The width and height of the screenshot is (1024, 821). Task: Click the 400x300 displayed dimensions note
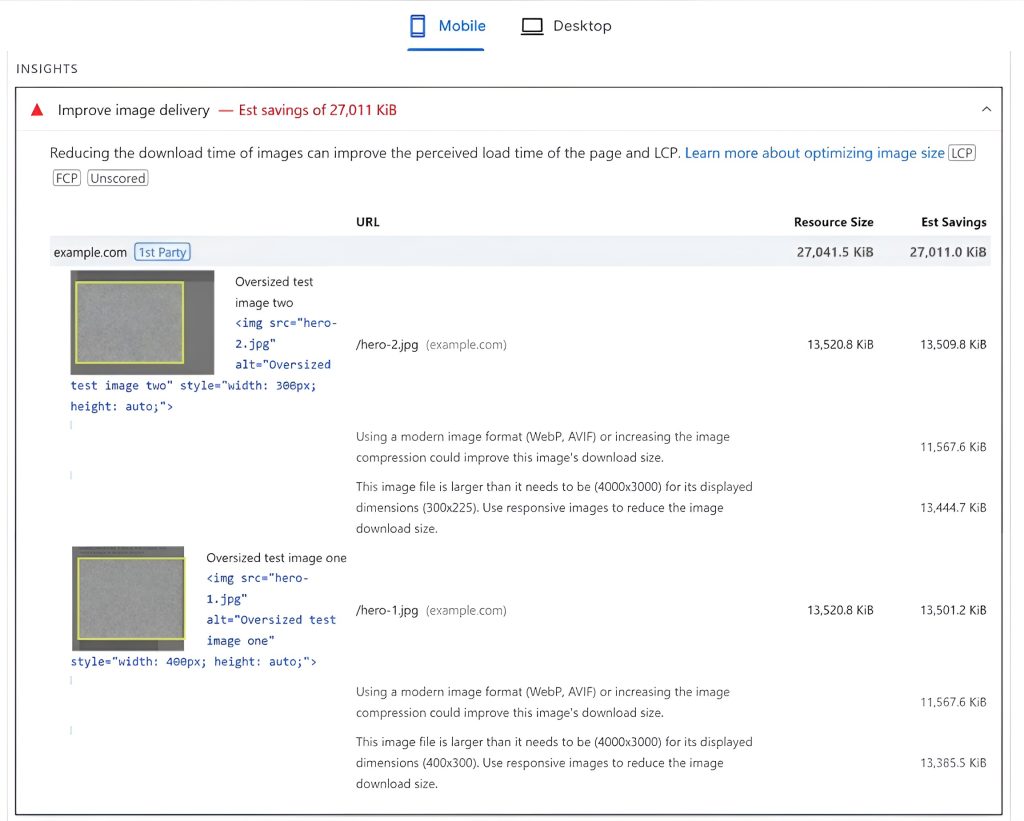click(x=554, y=763)
